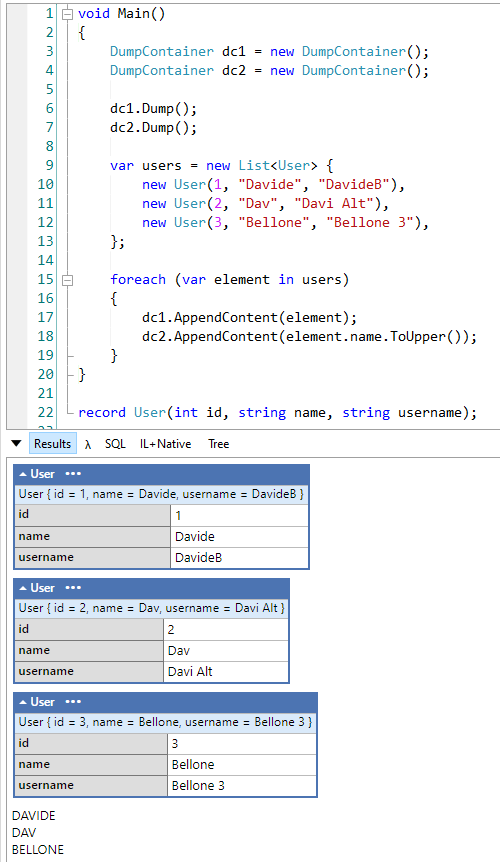Click 'List<User>' type in the code

tap(277, 165)
